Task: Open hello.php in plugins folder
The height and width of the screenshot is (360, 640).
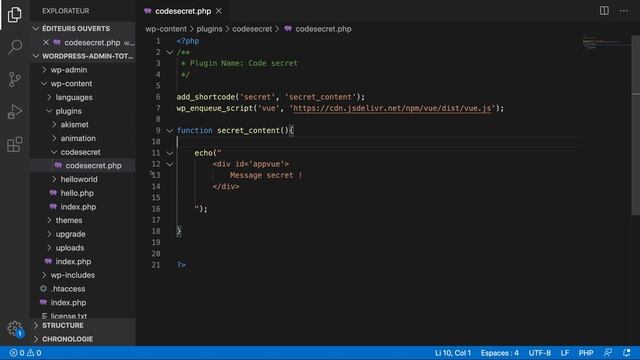Action: 82,193
